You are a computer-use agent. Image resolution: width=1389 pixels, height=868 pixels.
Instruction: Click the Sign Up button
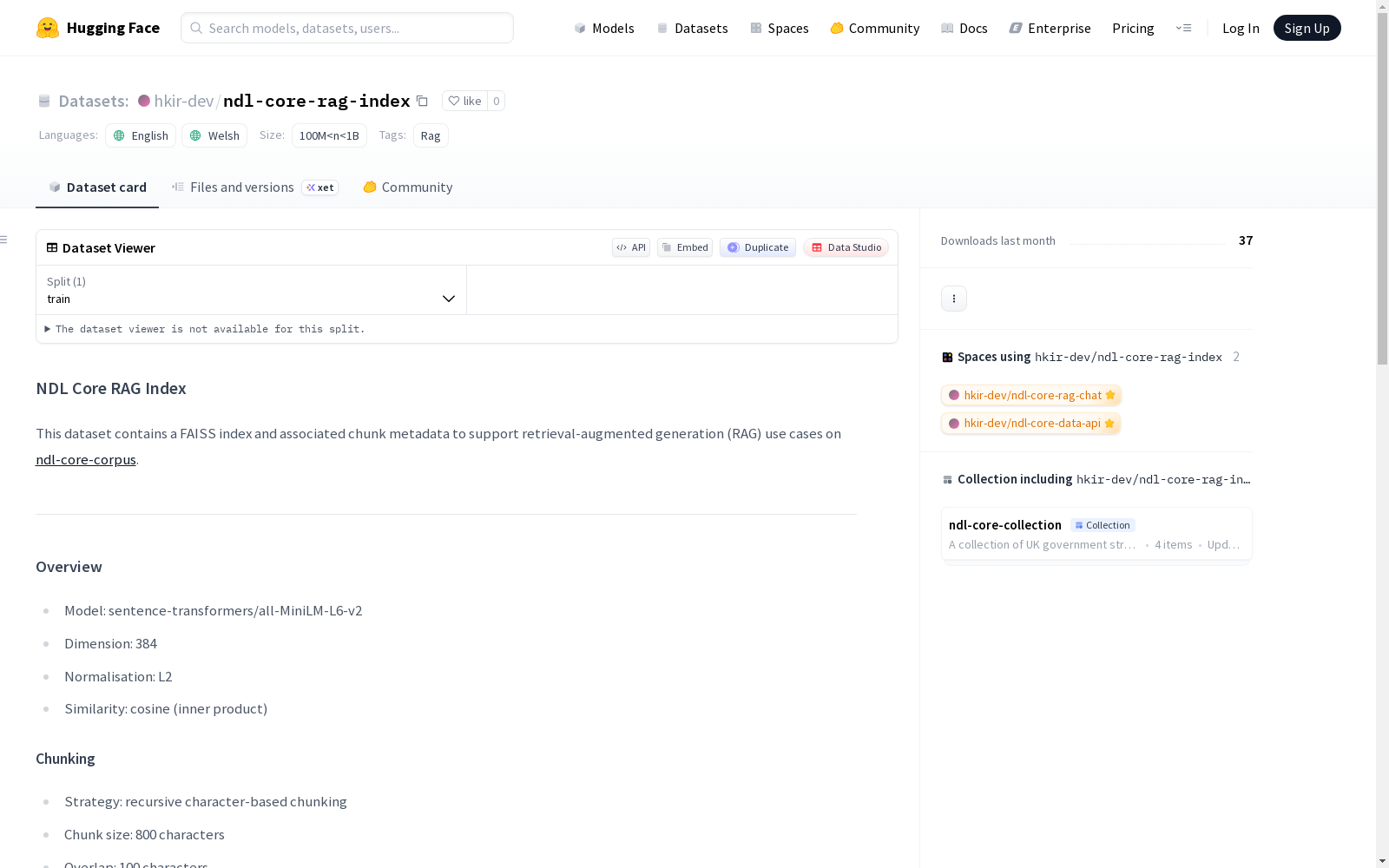coord(1307,28)
